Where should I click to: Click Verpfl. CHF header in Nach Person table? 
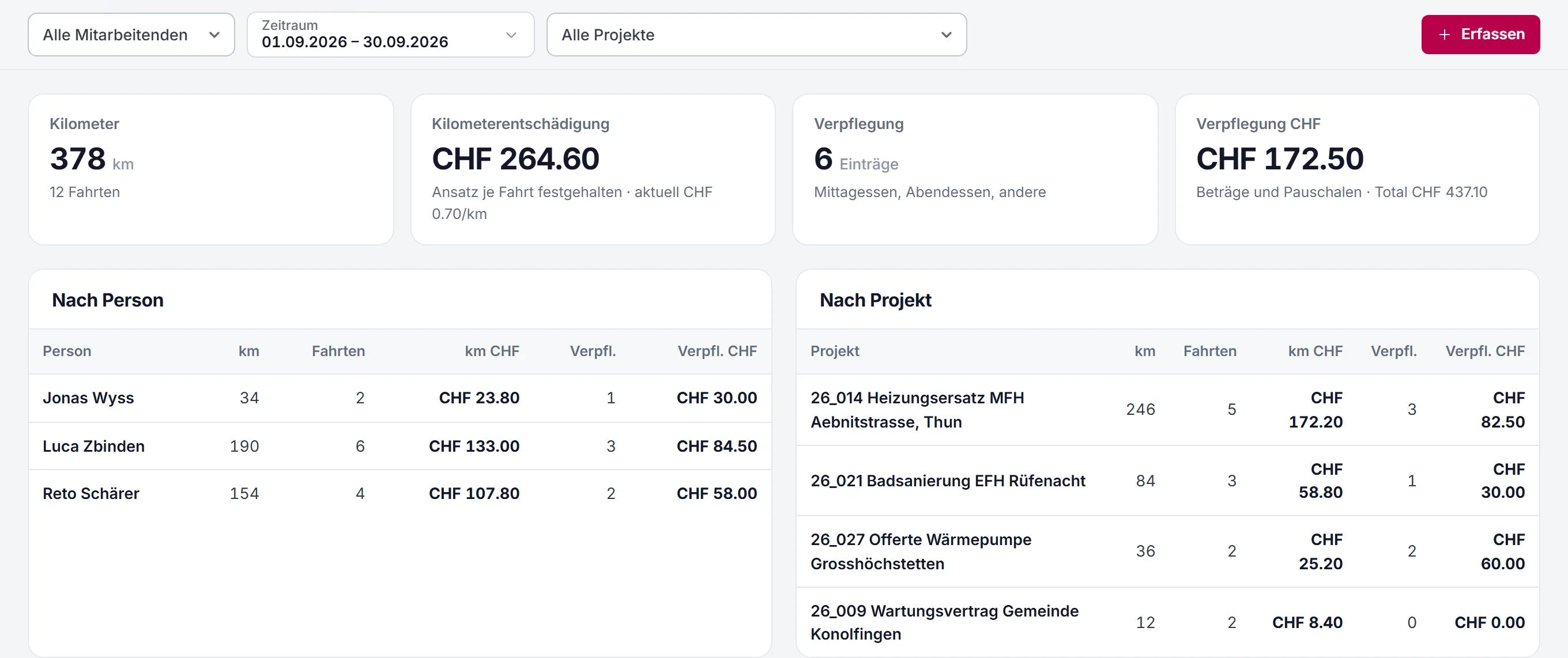pos(717,351)
